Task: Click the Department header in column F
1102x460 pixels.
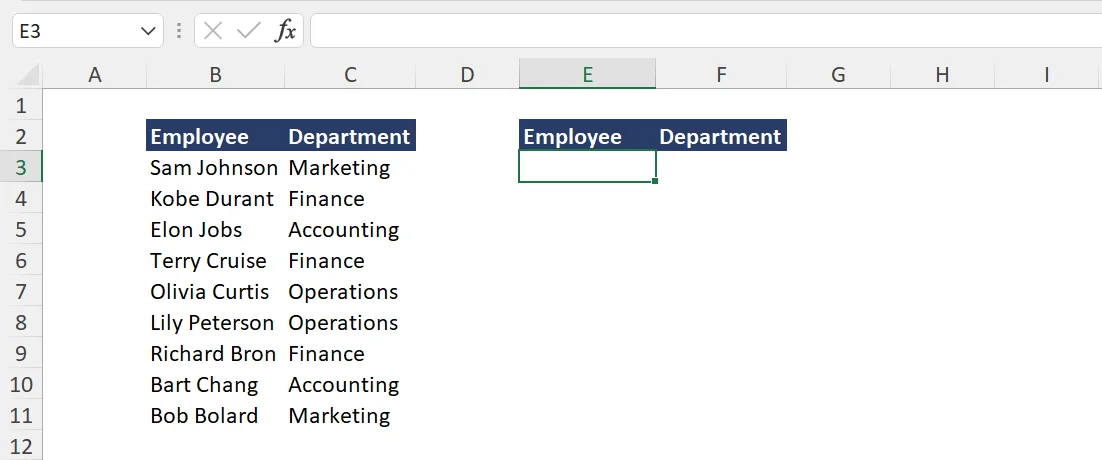Action: point(720,136)
